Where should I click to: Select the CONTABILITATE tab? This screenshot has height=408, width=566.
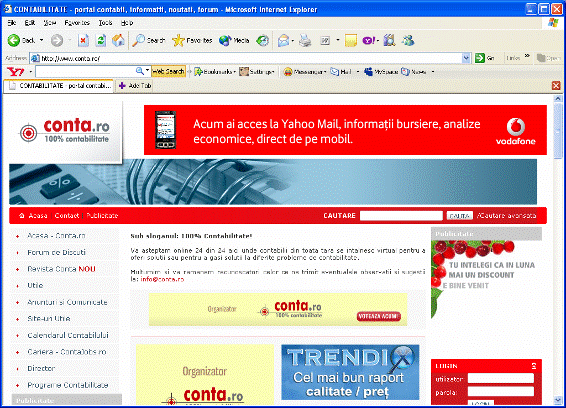click(59, 86)
